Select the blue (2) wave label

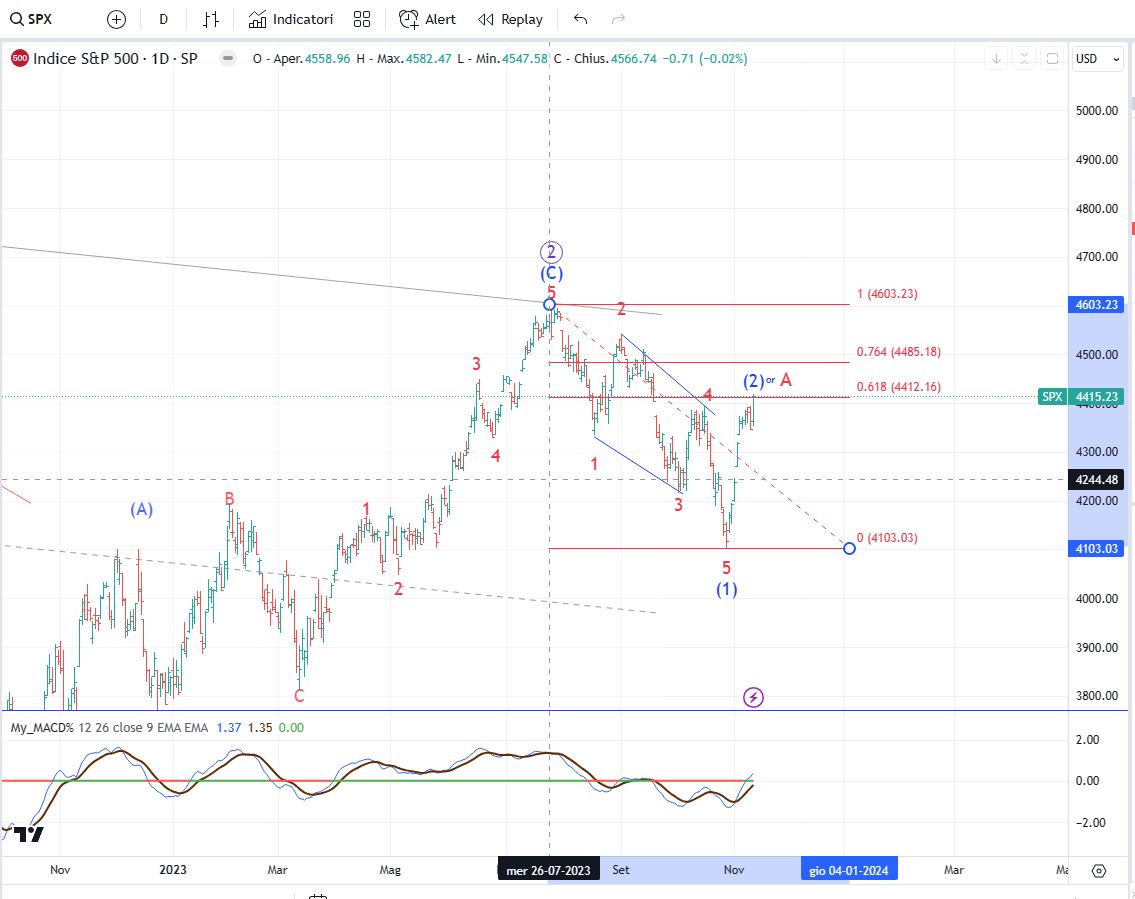(754, 381)
